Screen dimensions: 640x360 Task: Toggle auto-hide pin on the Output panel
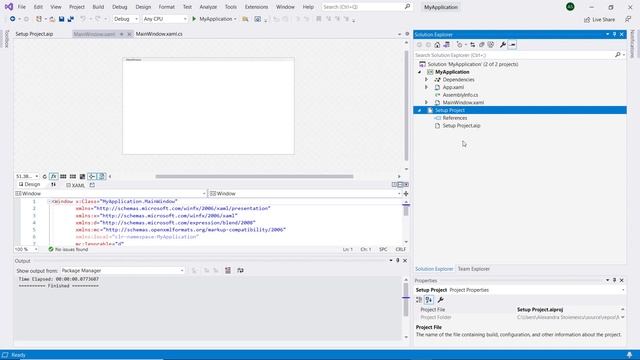[x=398, y=260]
